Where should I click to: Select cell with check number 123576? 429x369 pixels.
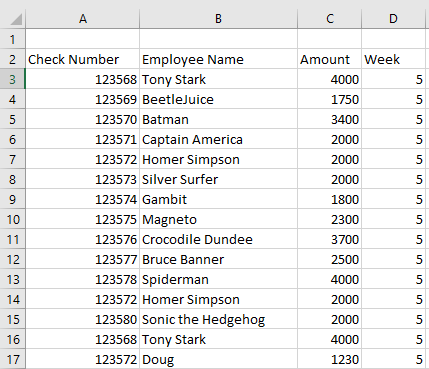83,239
